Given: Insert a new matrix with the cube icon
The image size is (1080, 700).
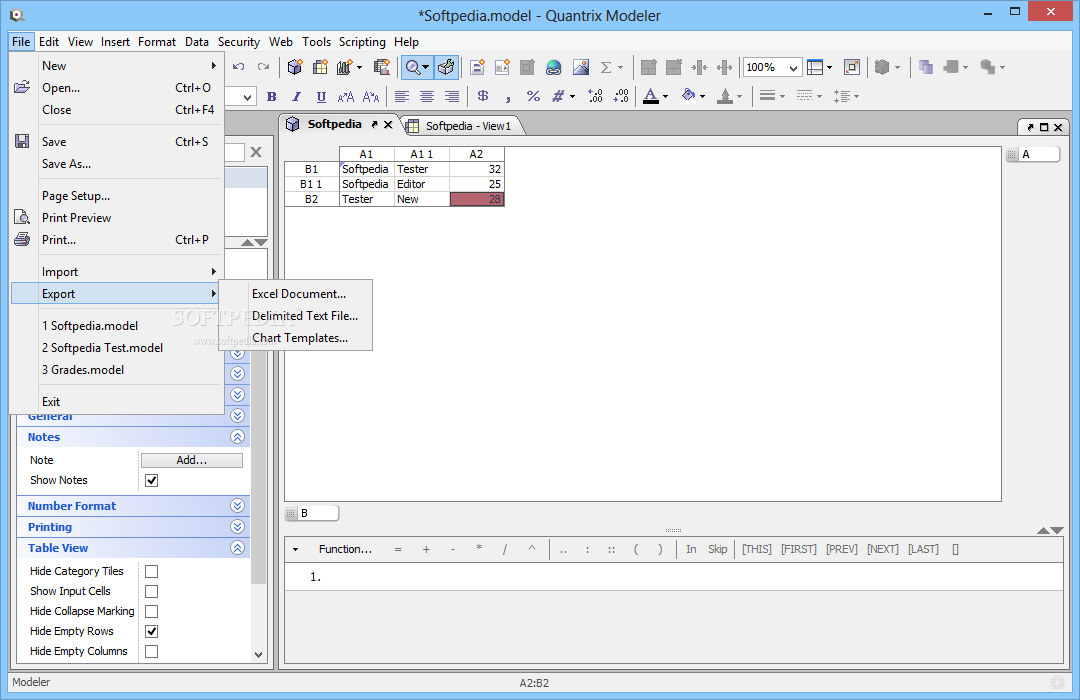Looking at the screenshot, I should (x=295, y=67).
